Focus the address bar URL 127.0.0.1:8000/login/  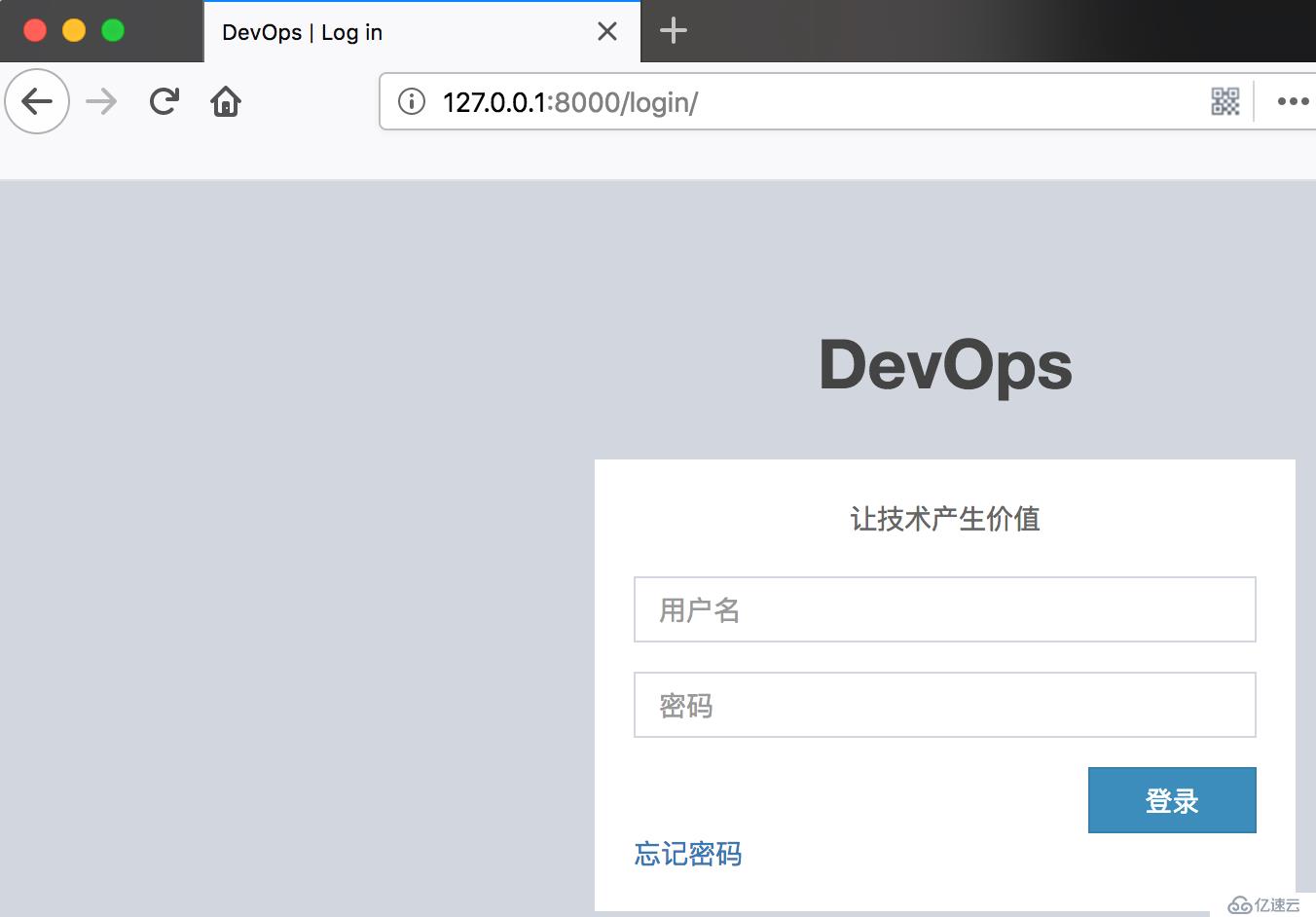[x=570, y=102]
